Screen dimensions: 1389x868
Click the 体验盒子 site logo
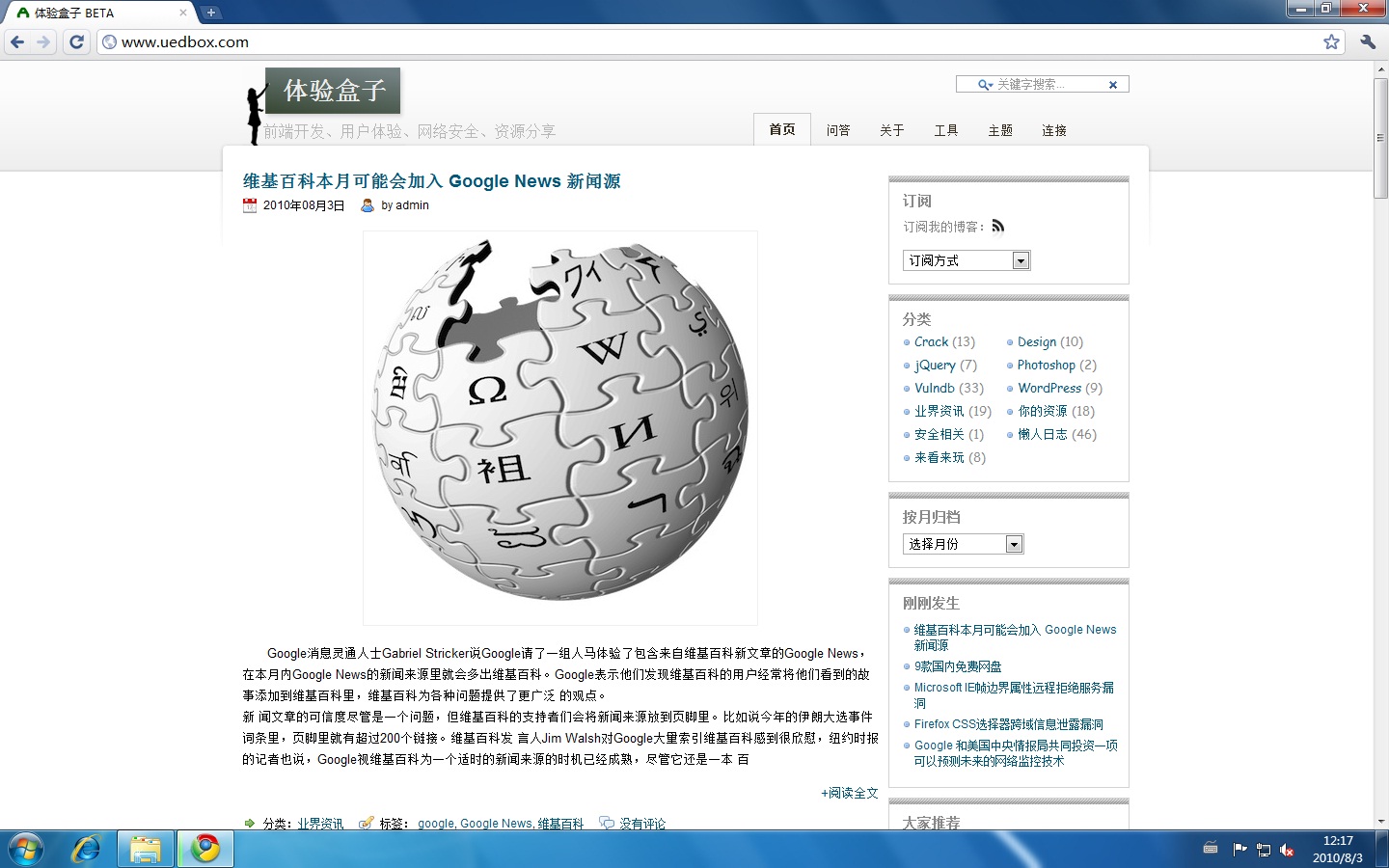tap(333, 91)
